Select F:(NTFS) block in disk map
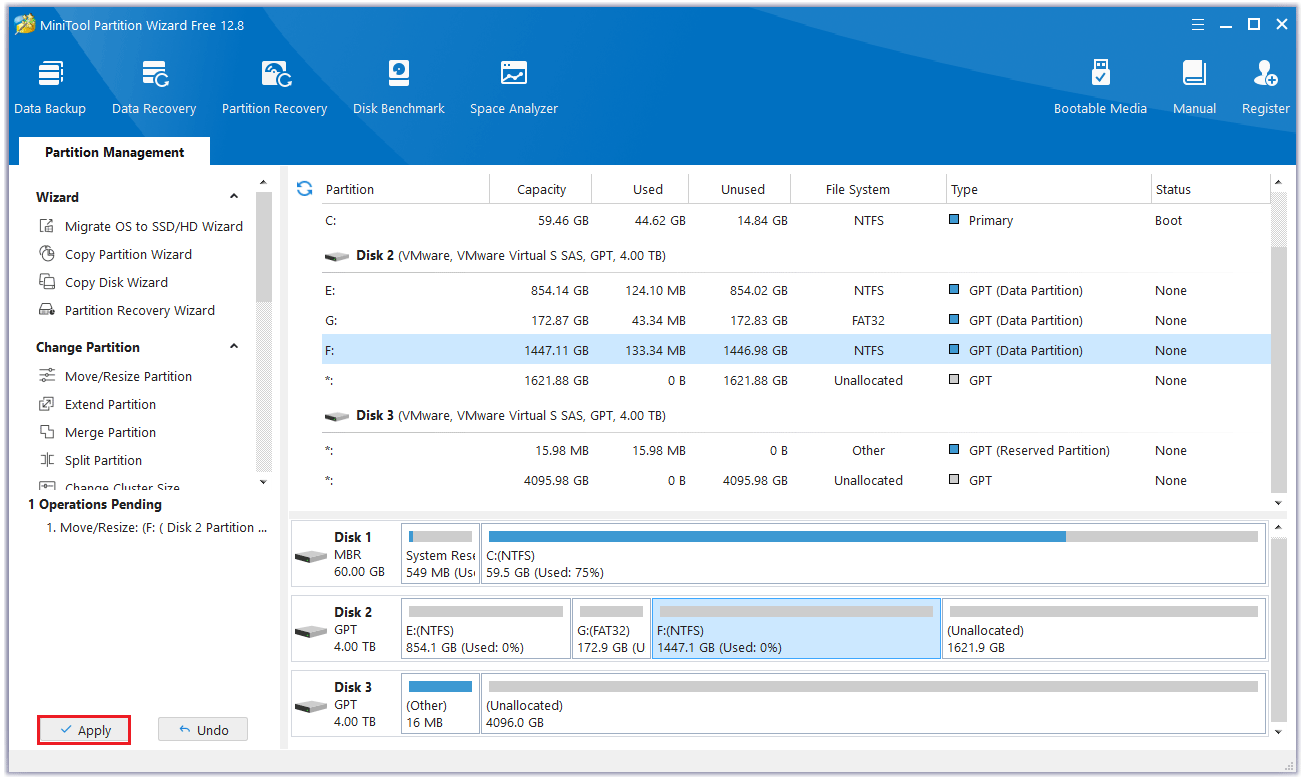 pos(796,629)
